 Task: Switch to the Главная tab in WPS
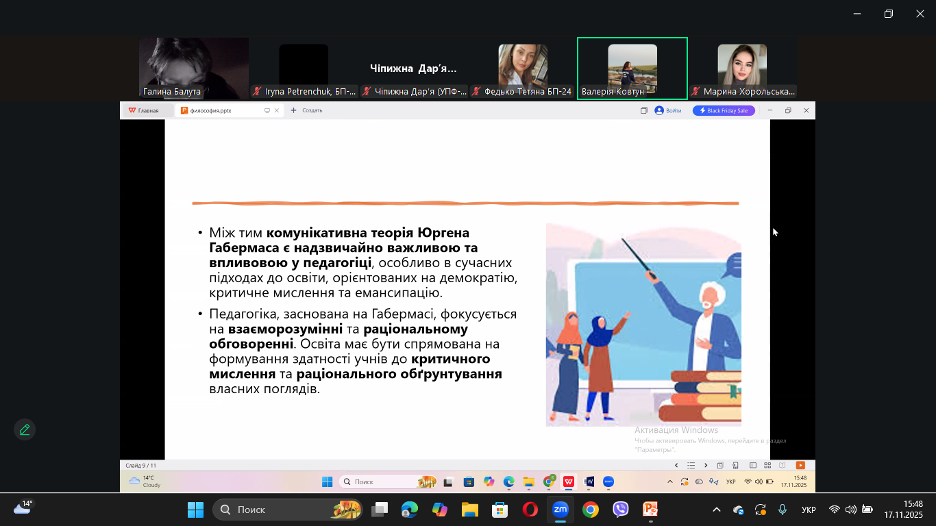pos(143,111)
